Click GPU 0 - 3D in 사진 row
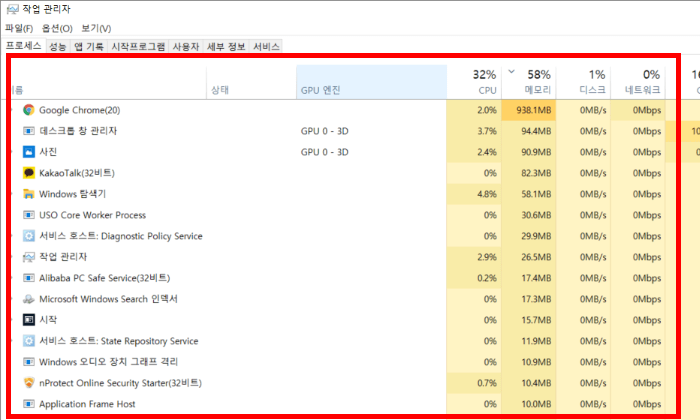 (325, 152)
